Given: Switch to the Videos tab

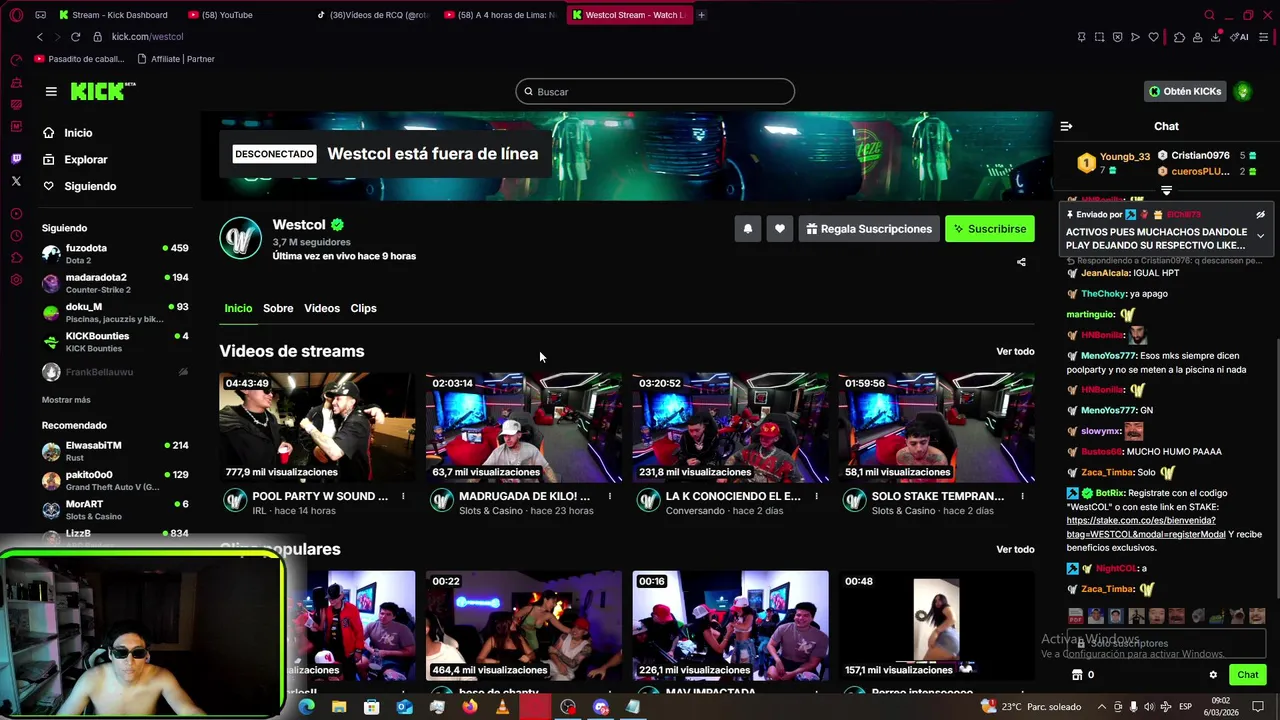Looking at the screenshot, I should tap(322, 308).
